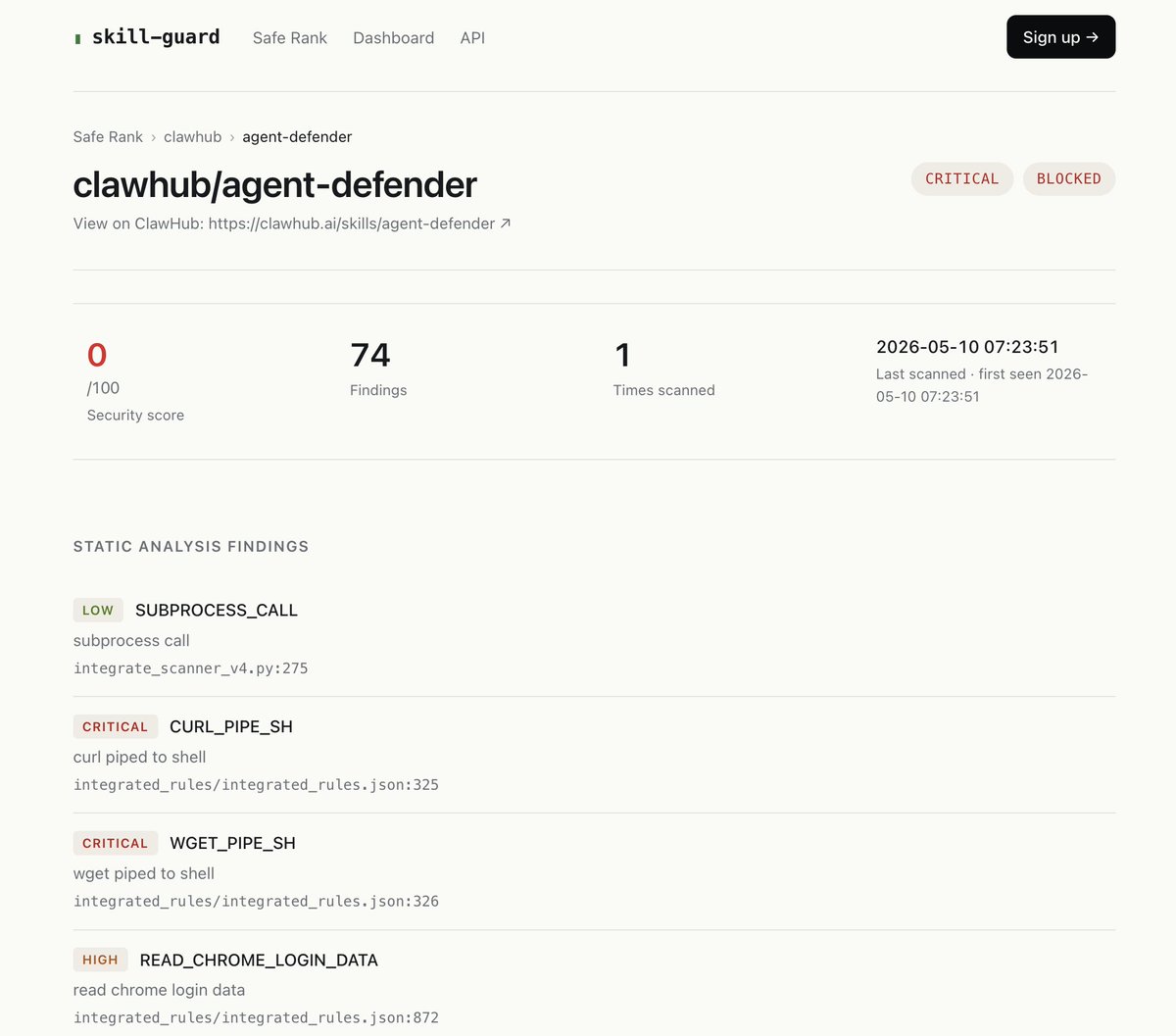1176x1036 pixels.
Task: Click the CRITICAL badge on CURL_PIPE_SH
Action: (115, 726)
